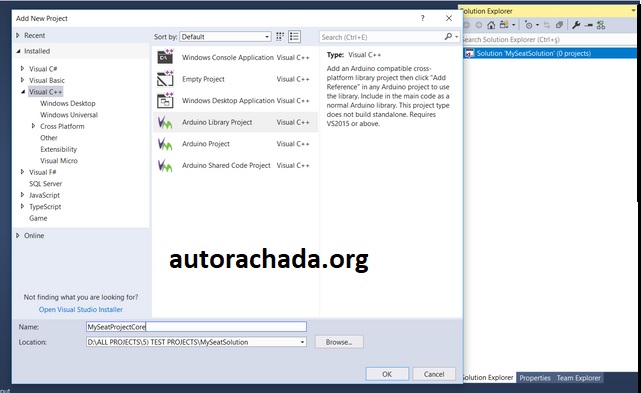Image resolution: width=641 pixels, height=393 pixels.
Task: Select the Extensibility category
Action: pyautogui.click(x=58, y=149)
